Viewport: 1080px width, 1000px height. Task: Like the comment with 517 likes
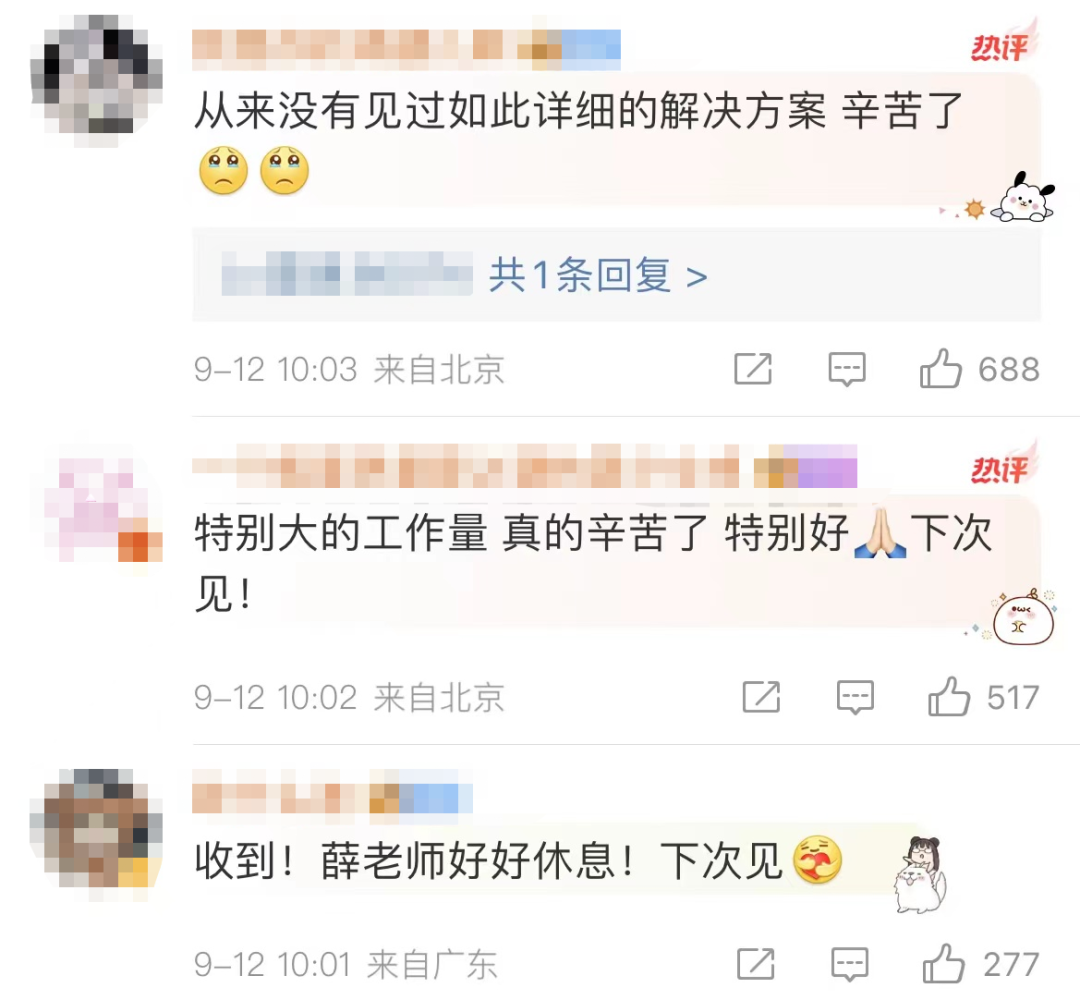tap(948, 696)
